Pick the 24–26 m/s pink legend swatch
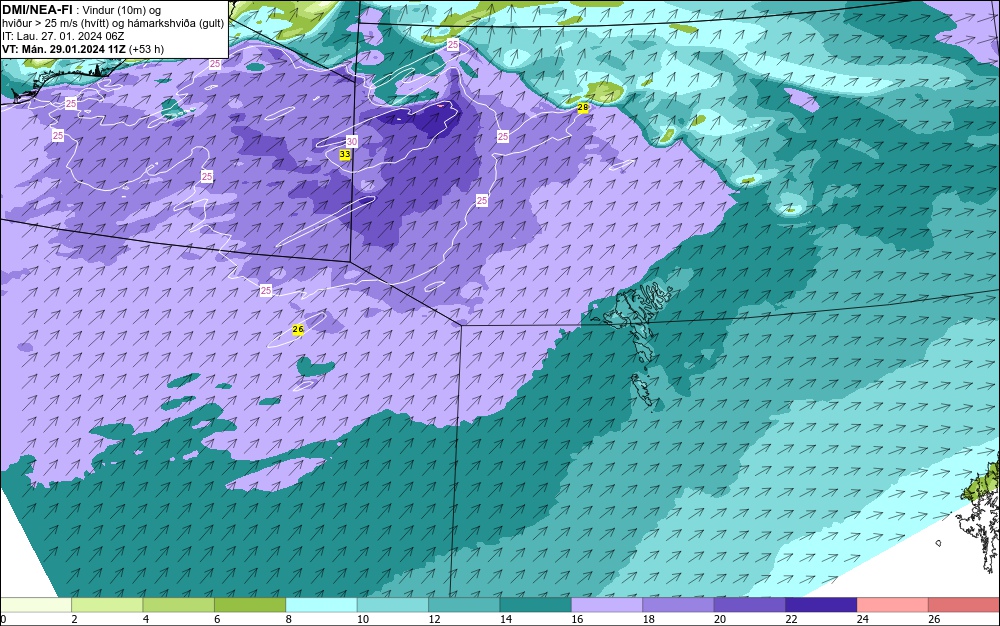Viewport: 1000px width, 626px height. (x=893, y=605)
